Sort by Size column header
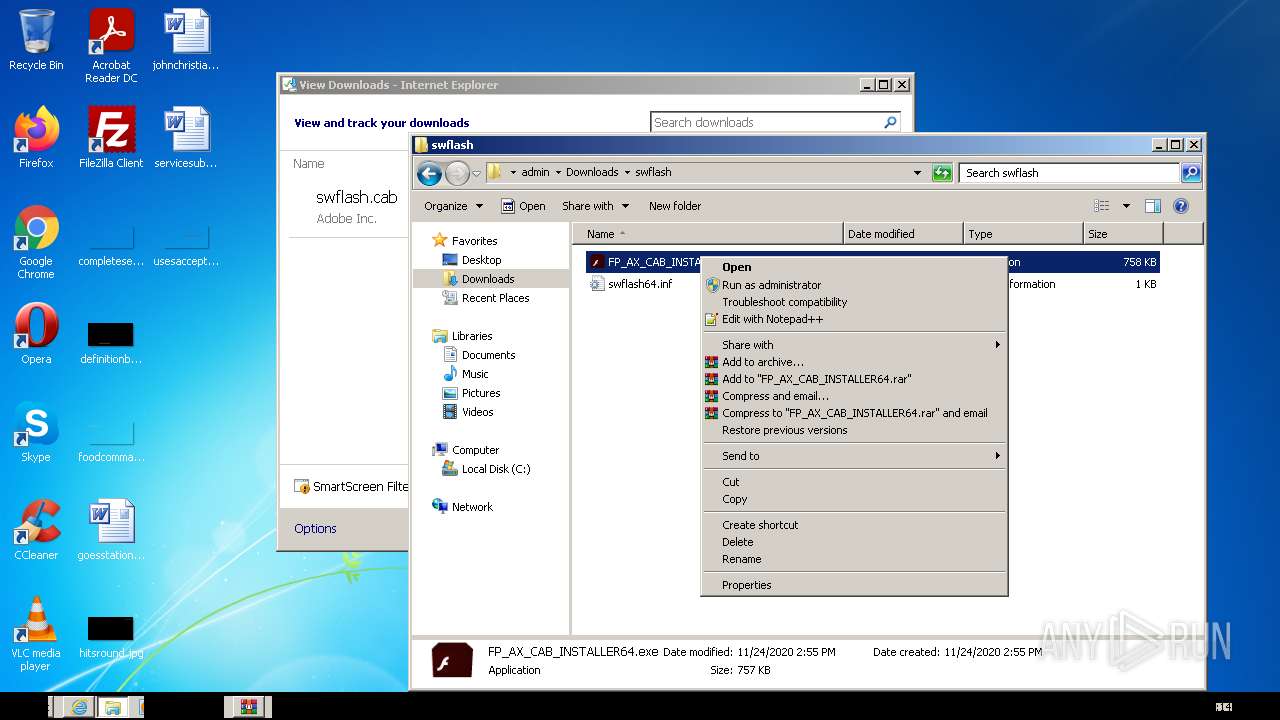 click(x=1123, y=234)
